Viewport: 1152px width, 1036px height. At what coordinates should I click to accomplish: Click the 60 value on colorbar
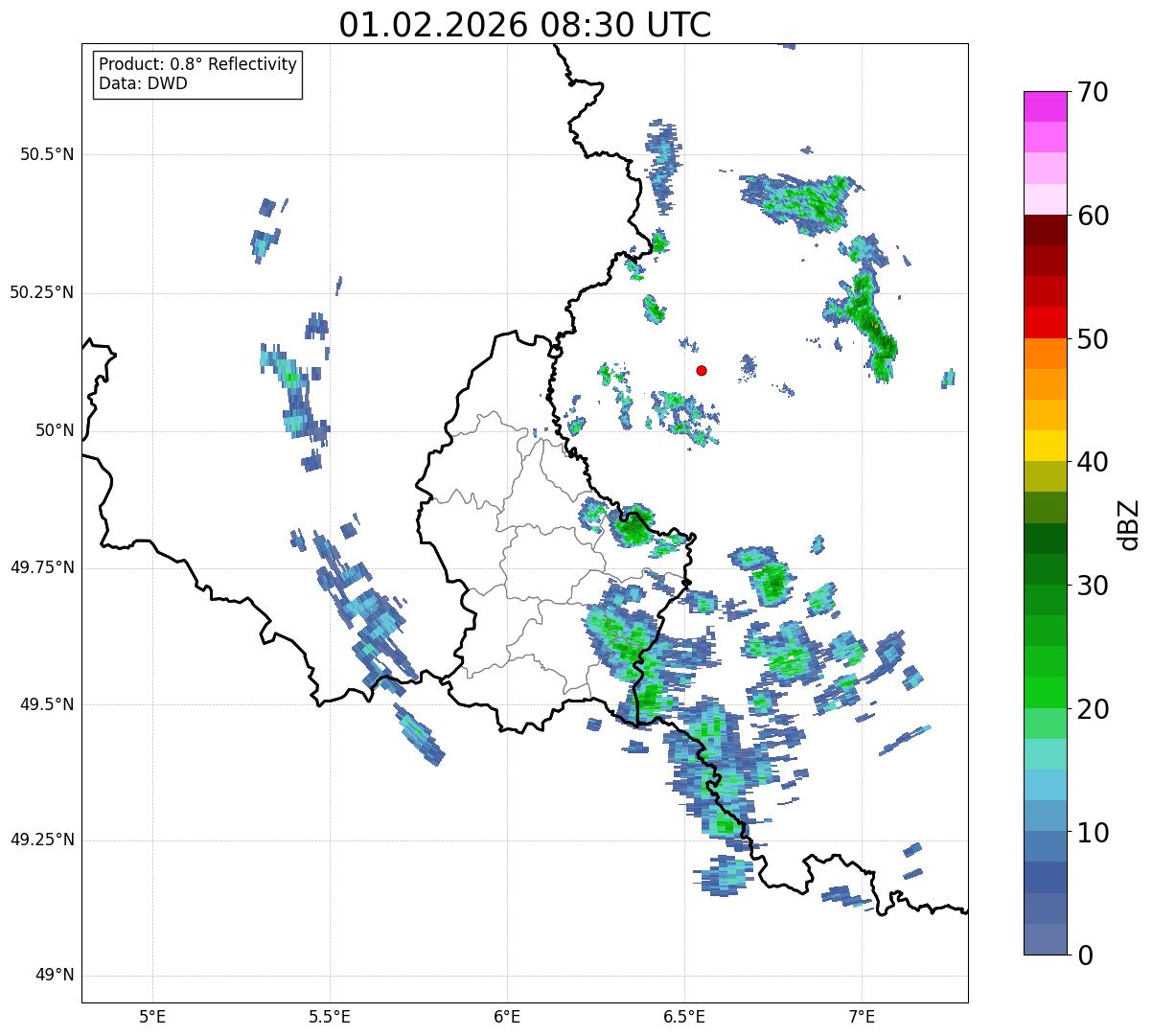pyautogui.click(x=1094, y=216)
